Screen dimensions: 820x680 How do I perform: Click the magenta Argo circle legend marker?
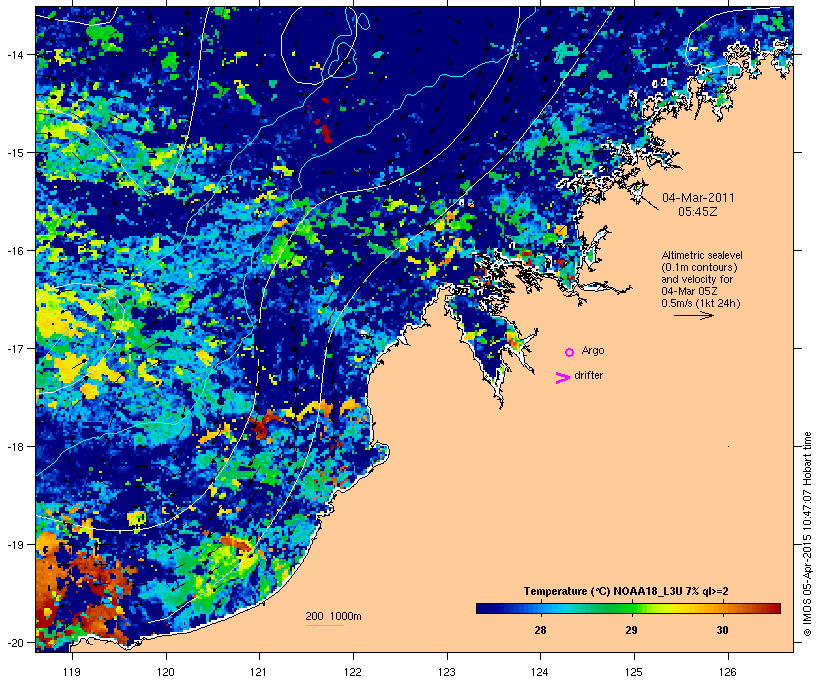point(570,352)
